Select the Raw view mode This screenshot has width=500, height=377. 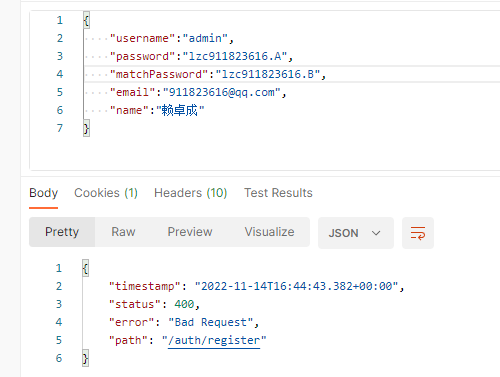point(123,232)
